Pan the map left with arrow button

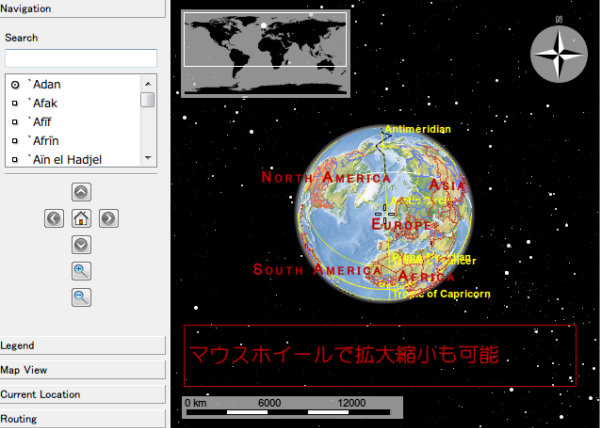pyautogui.click(x=54, y=218)
